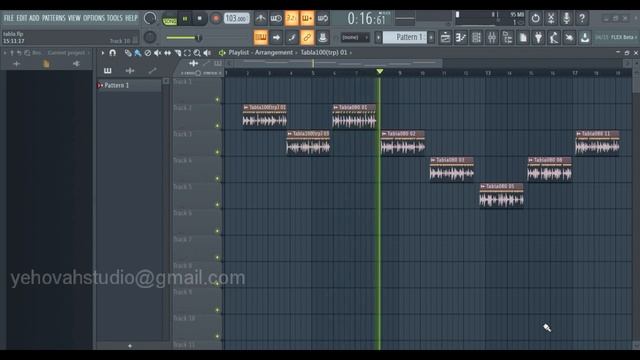Click the FLEX Beta news panel
Image resolution: width=640 pixels, height=360 pixels.
[x=616, y=38]
